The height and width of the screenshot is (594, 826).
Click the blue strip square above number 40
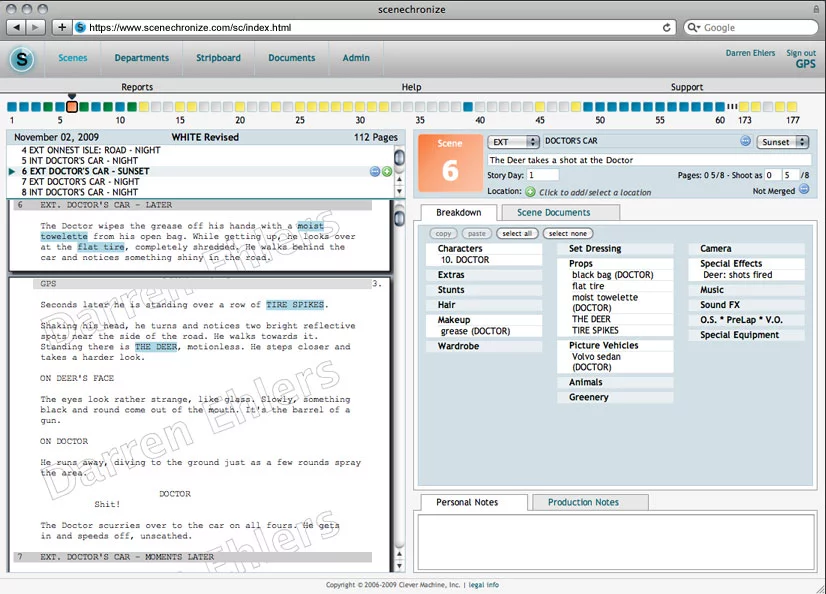pyautogui.click(x=468, y=107)
